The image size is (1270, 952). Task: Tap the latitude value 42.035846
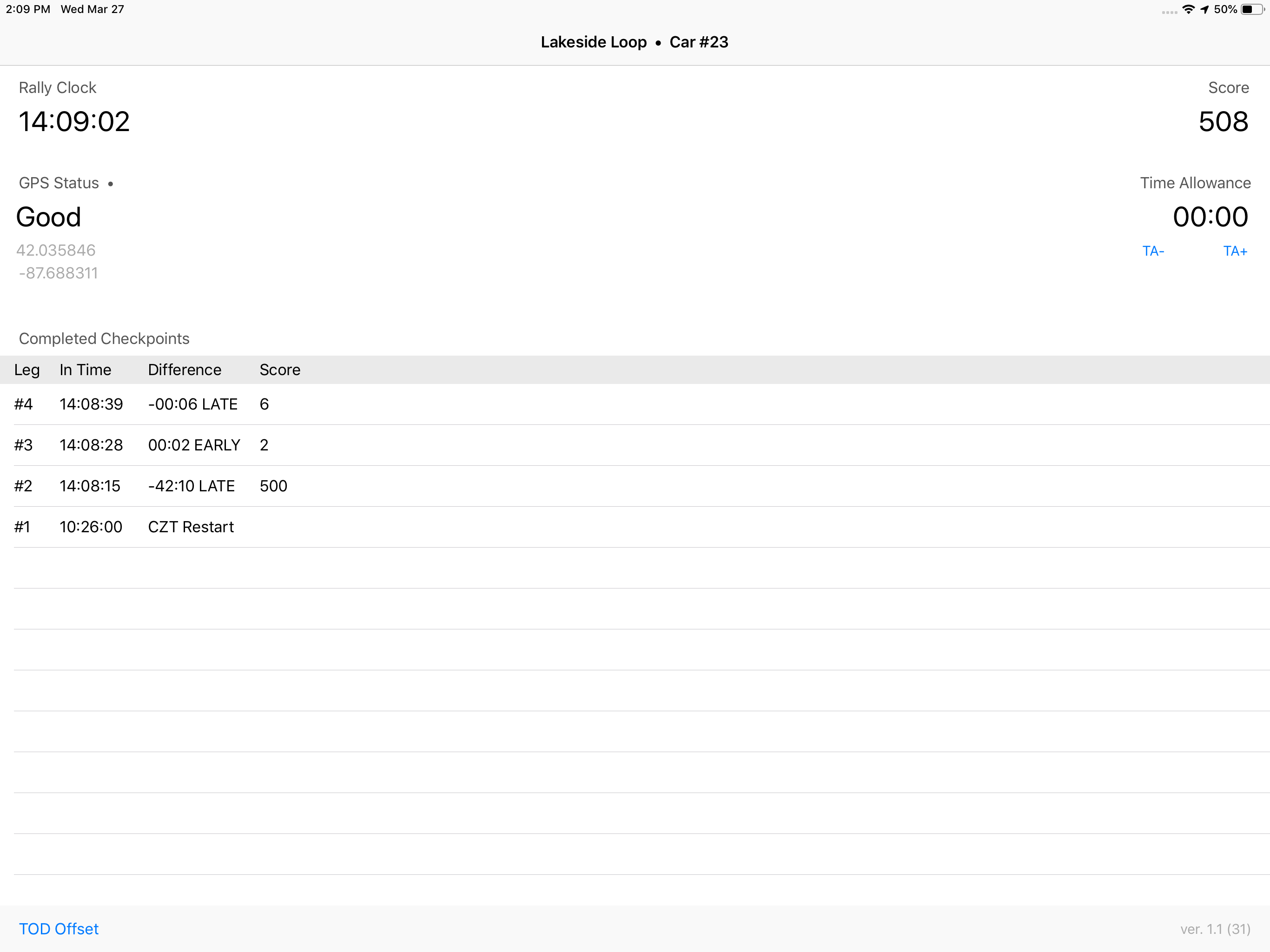[56, 251]
